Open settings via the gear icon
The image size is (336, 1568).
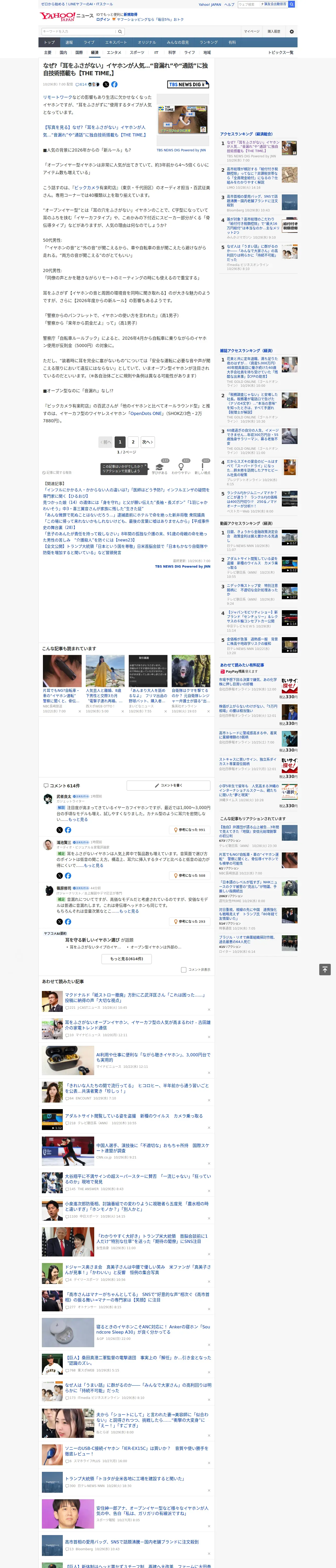292,32
